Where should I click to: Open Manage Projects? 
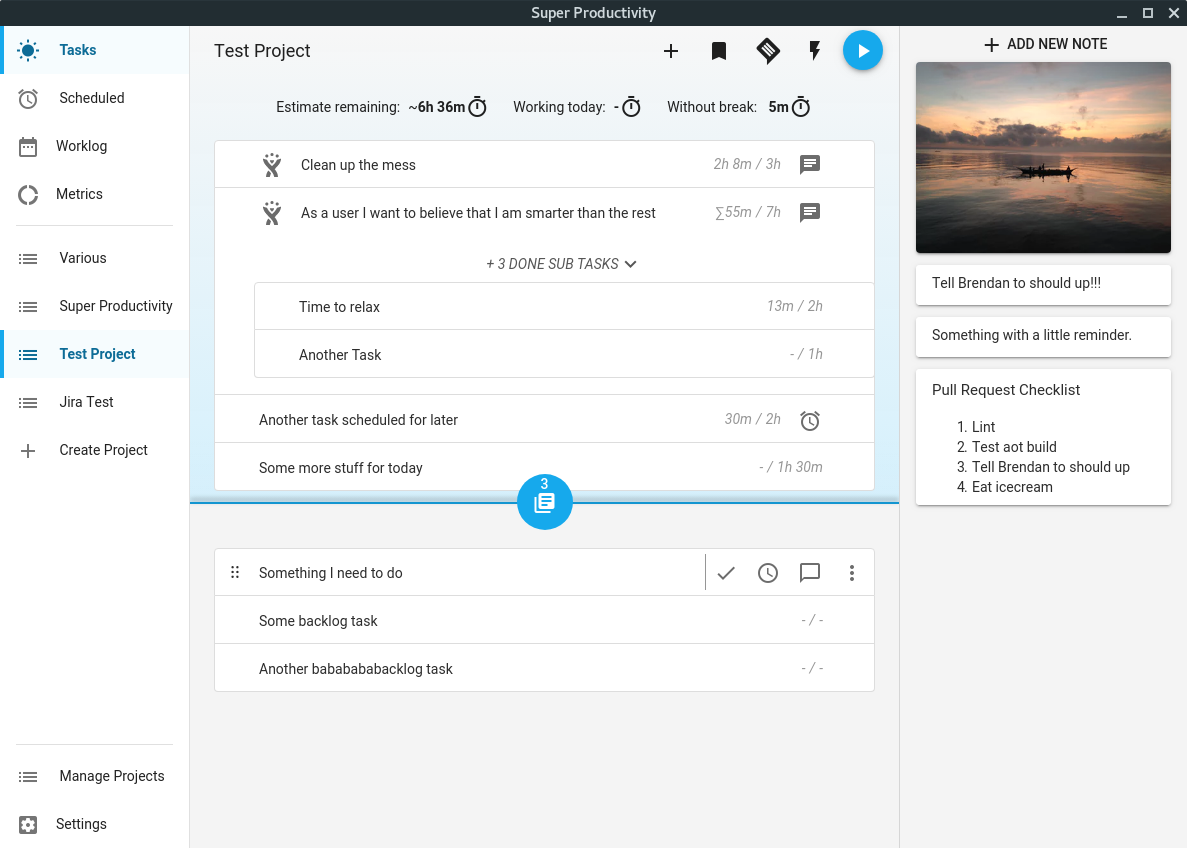coord(95,776)
